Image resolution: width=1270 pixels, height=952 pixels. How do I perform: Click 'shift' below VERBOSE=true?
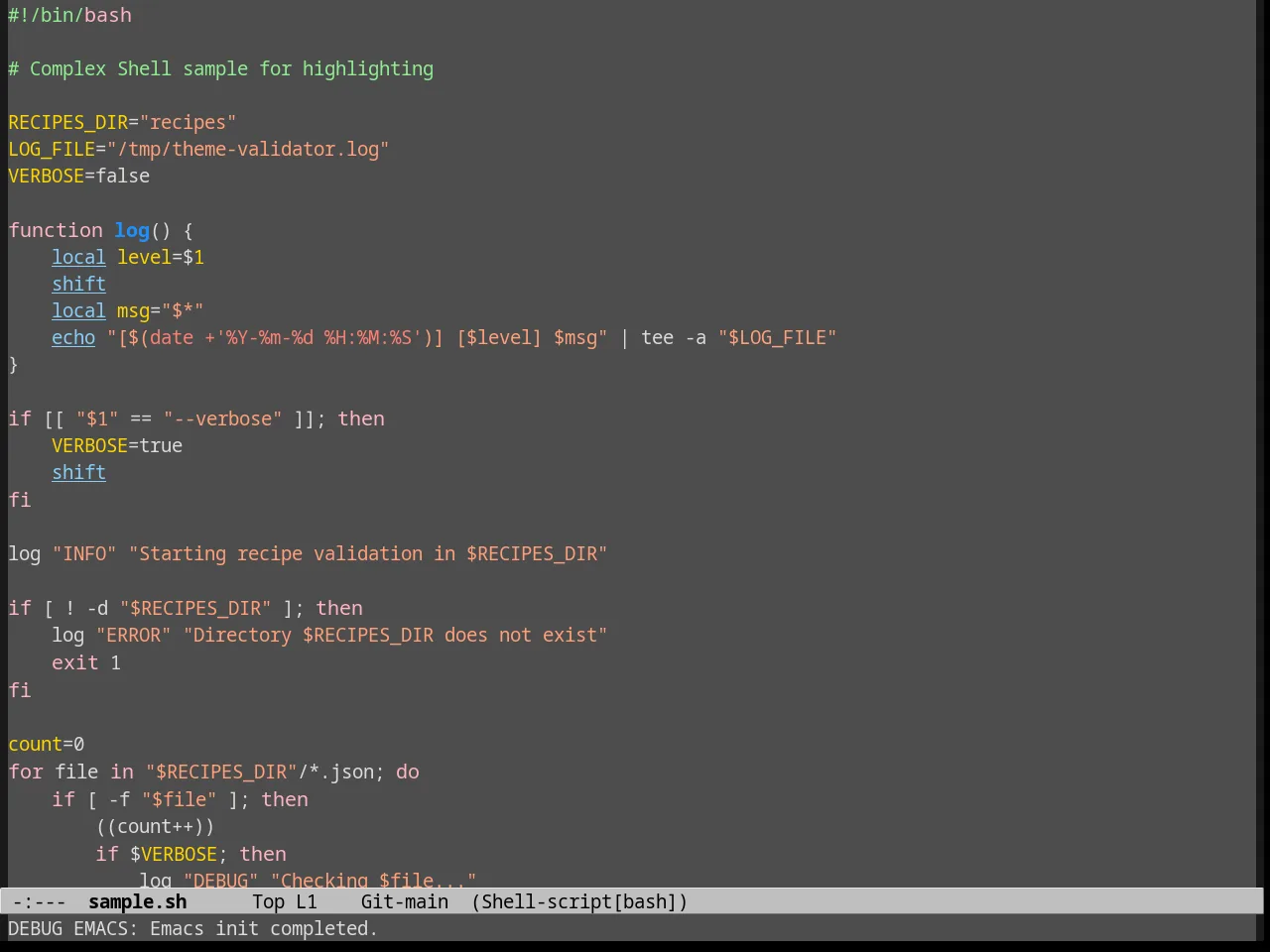pyautogui.click(x=78, y=472)
